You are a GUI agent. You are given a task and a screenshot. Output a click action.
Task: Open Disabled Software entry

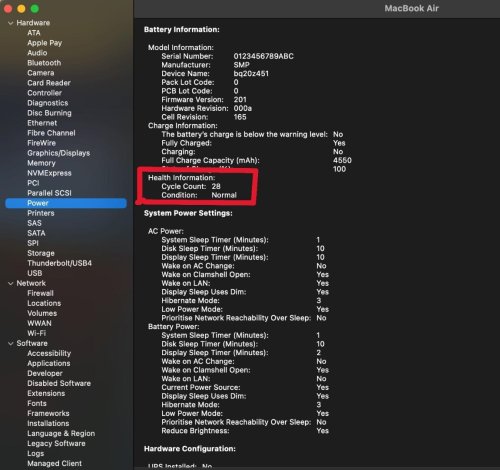point(59,383)
